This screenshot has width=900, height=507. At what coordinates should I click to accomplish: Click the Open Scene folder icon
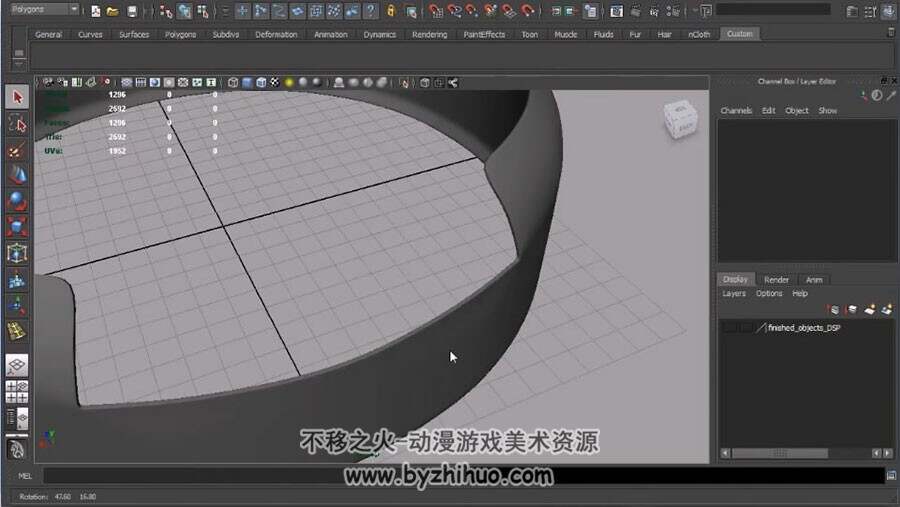pyautogui.click(x=113, y=11)
